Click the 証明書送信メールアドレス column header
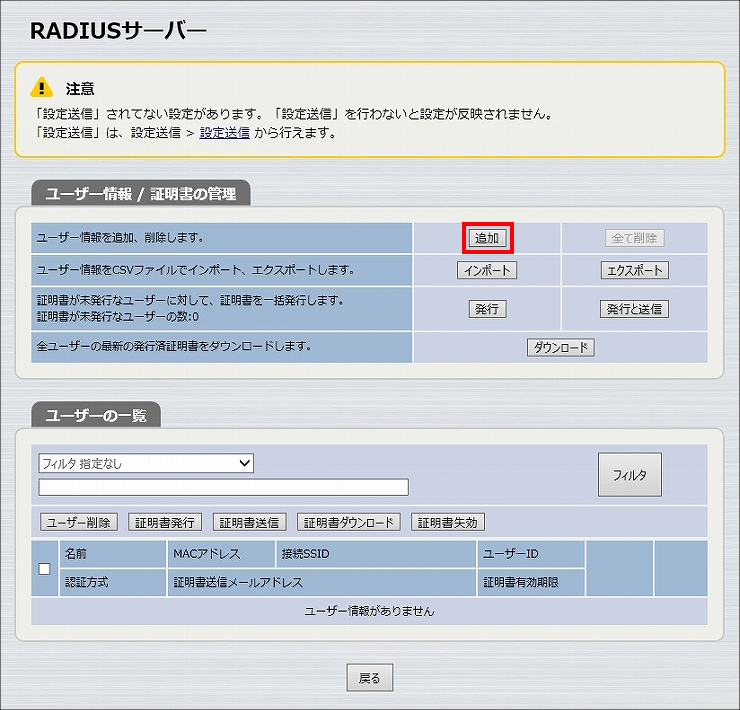This screenshot has height=710, width=740. pyautogui.click(x=322, y=582)
